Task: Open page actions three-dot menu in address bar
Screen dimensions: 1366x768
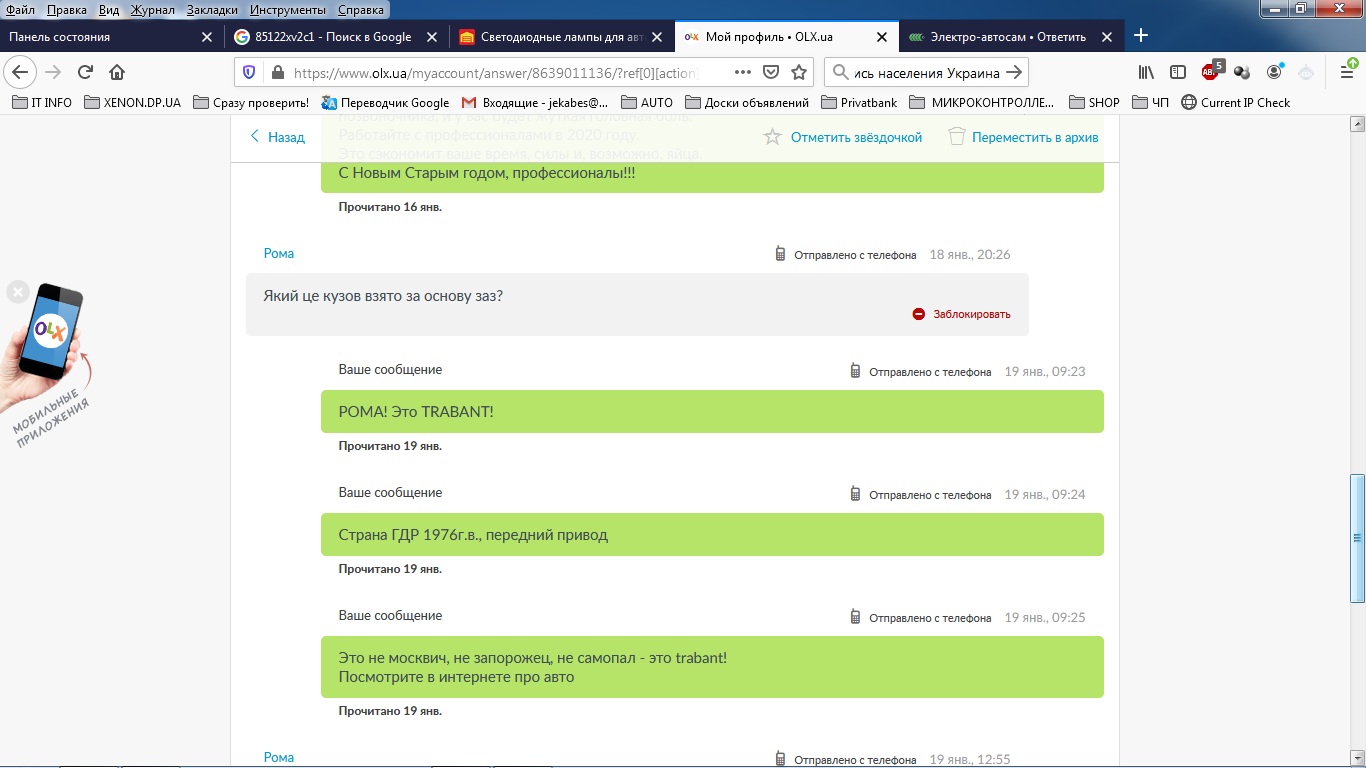Action: click(742, 72)
